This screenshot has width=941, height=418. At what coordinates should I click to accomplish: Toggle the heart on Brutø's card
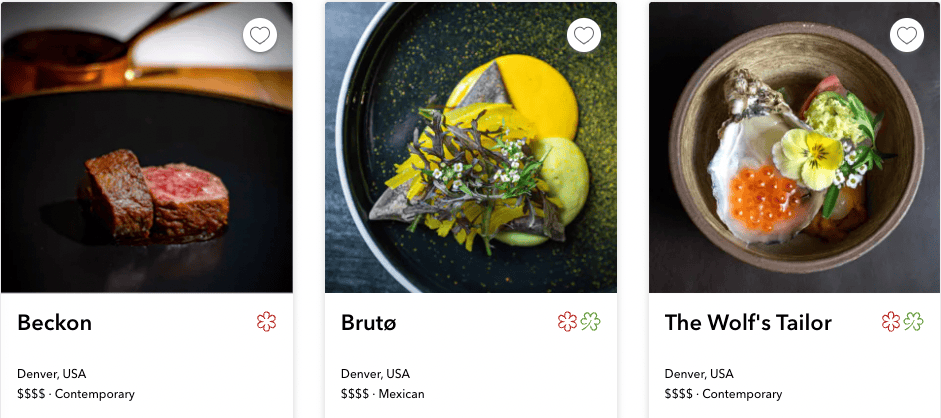point(584,36)
